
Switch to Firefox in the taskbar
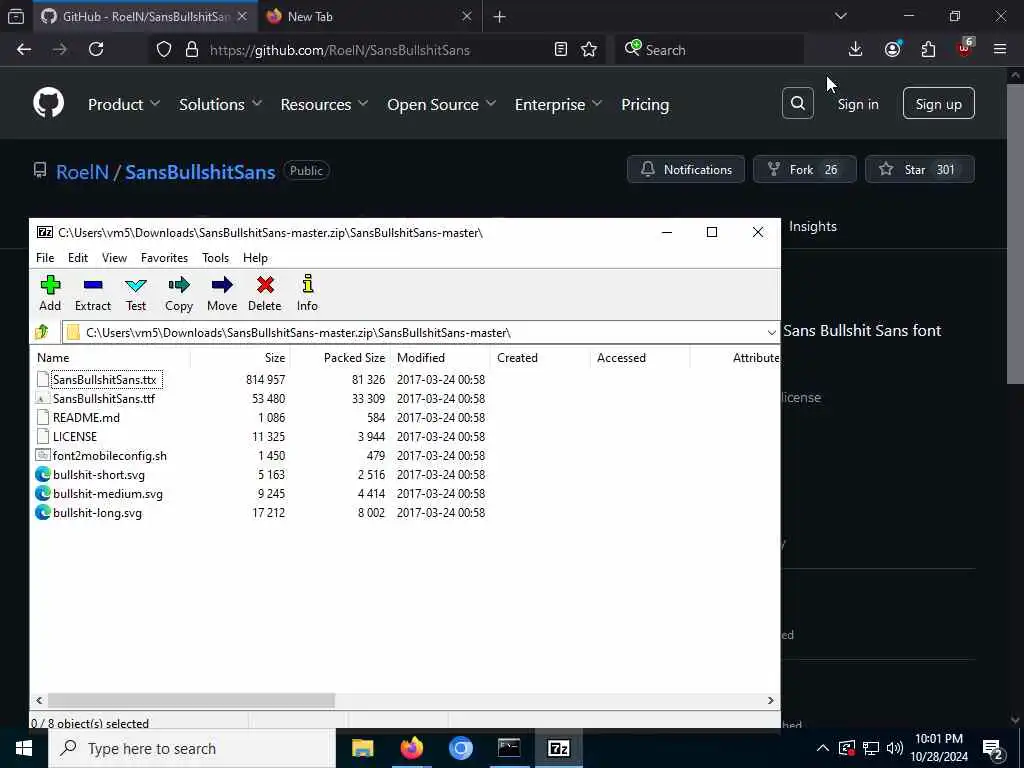[x=411, y=748]
